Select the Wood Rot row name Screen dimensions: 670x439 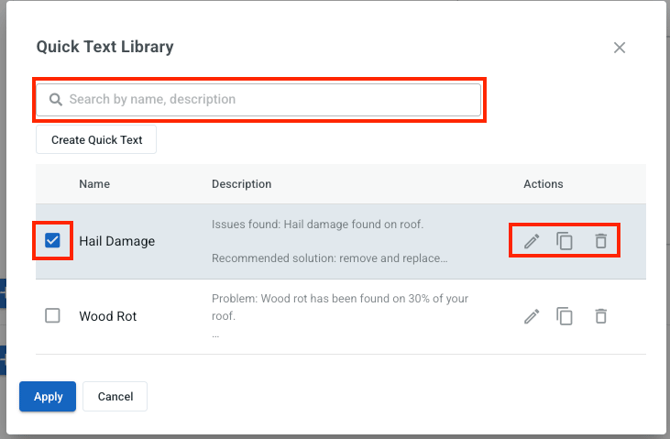[108, 316]
